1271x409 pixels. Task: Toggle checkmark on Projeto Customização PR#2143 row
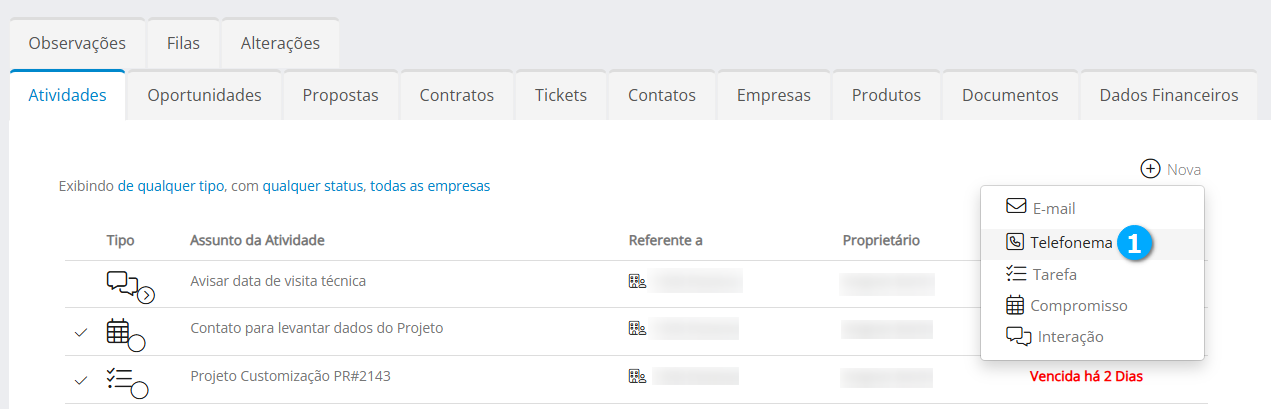81,380
